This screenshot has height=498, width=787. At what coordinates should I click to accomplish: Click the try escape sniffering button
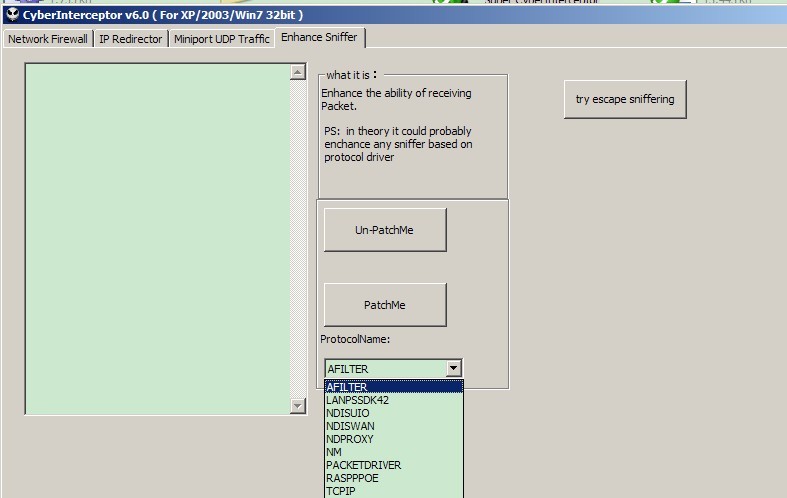click(625, 99)
